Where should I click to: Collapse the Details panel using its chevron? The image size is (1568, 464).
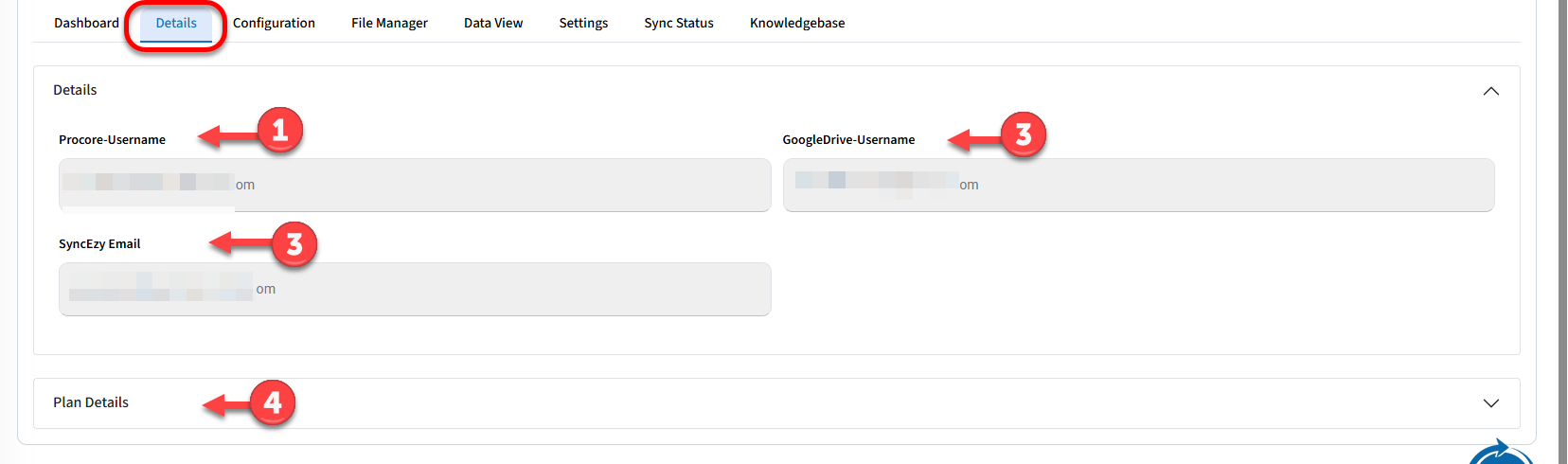(x=1490, y=91)
